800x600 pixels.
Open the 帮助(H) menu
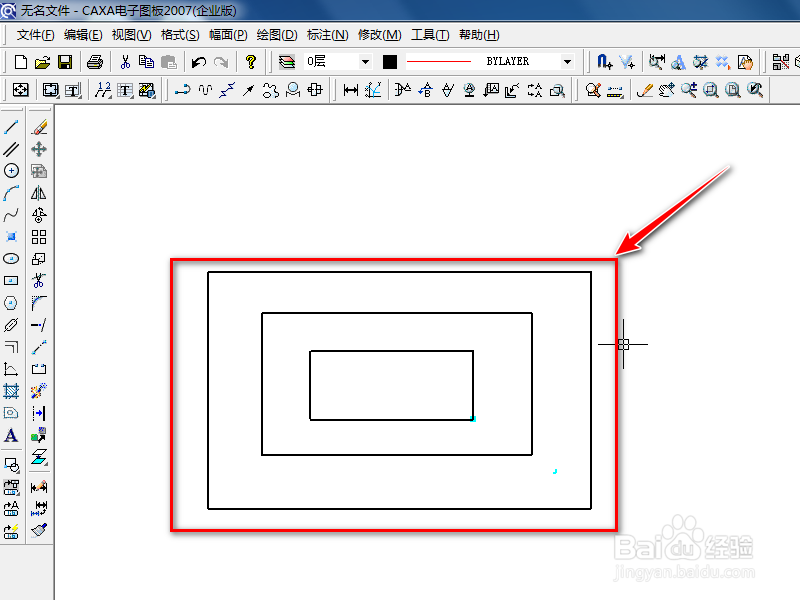tap(479, 35)
